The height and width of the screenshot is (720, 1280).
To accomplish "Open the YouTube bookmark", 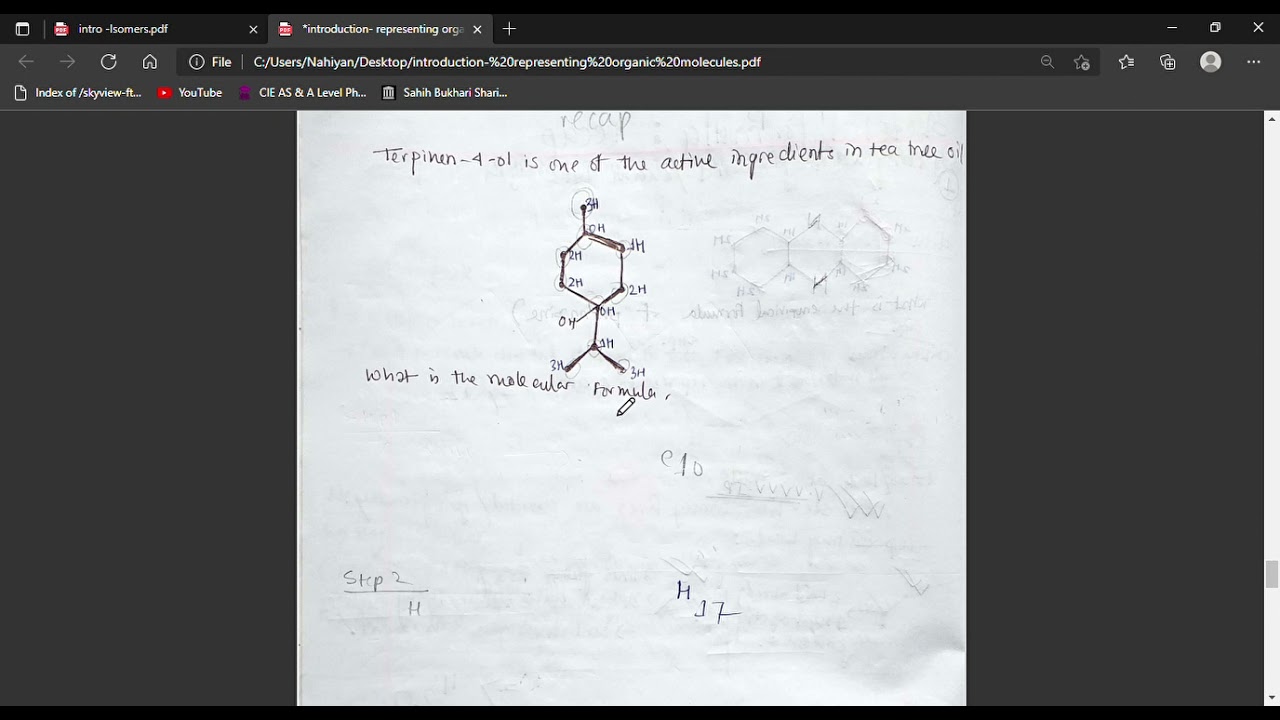I will tap(190, 93).
